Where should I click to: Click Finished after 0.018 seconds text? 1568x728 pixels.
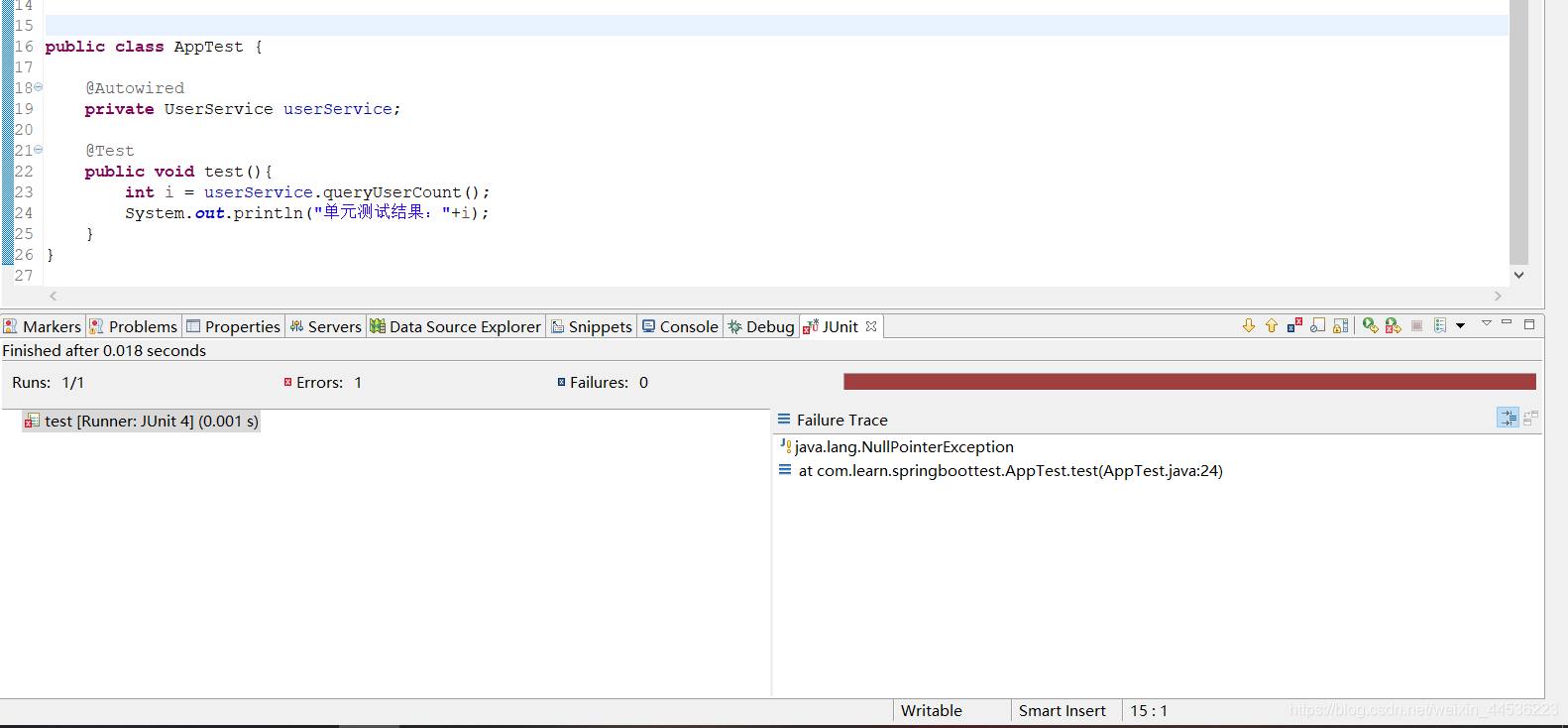click(x=104, y=350)
